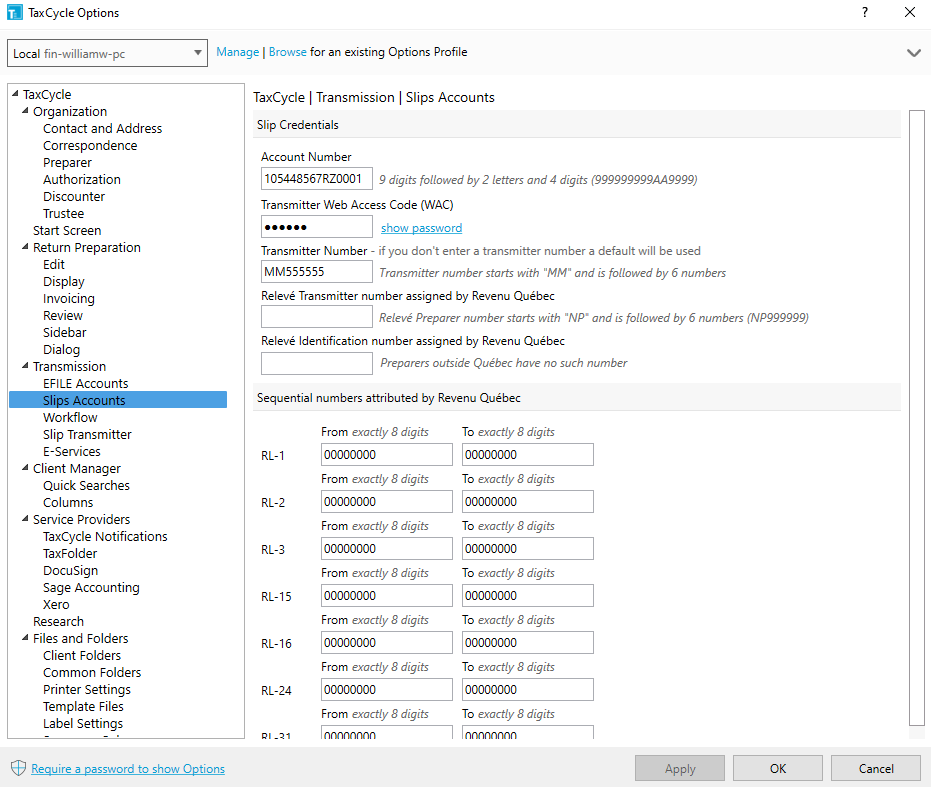Click the Browse profile link
This screenshot has width=931, height=787.
click(287, 52)
